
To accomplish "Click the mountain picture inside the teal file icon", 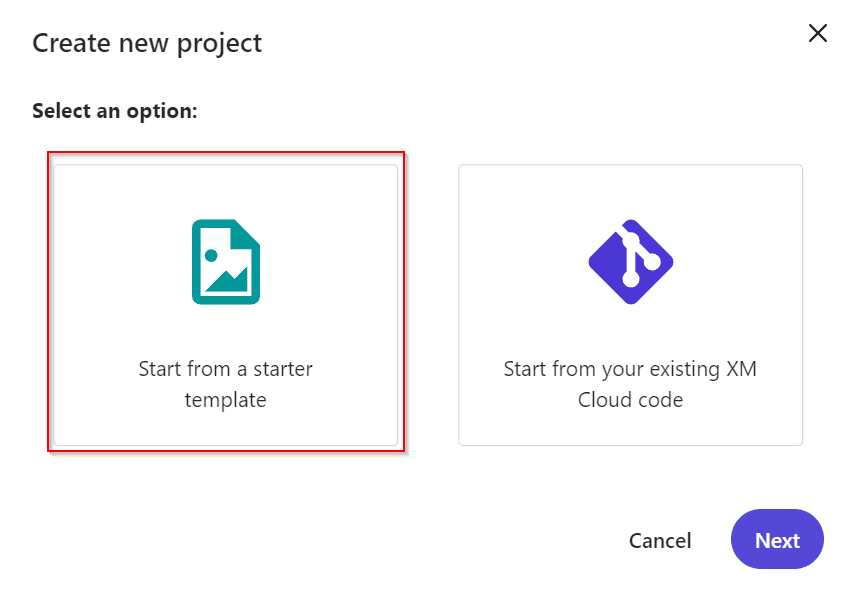I will tap(227, 279).
